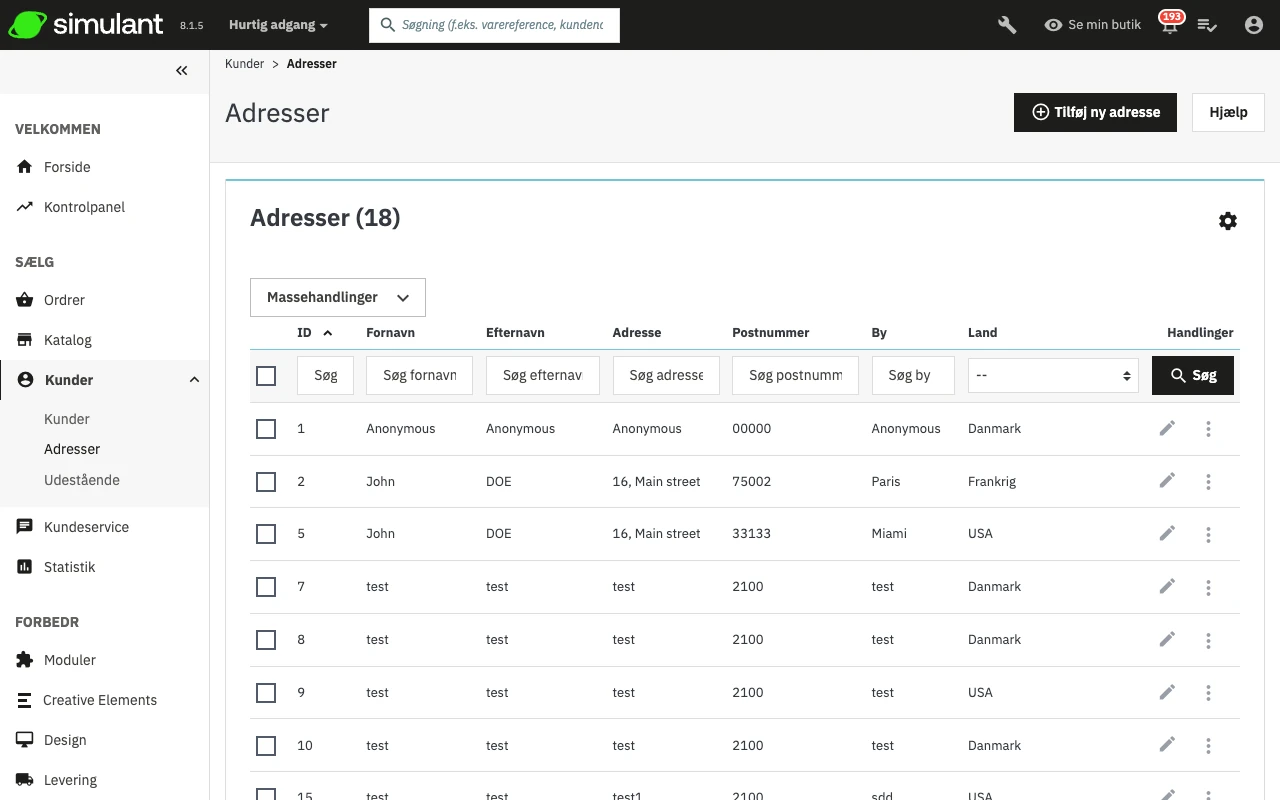Sort by the ID column header
Screen dimensions: 1280x800
click(305, 333)
